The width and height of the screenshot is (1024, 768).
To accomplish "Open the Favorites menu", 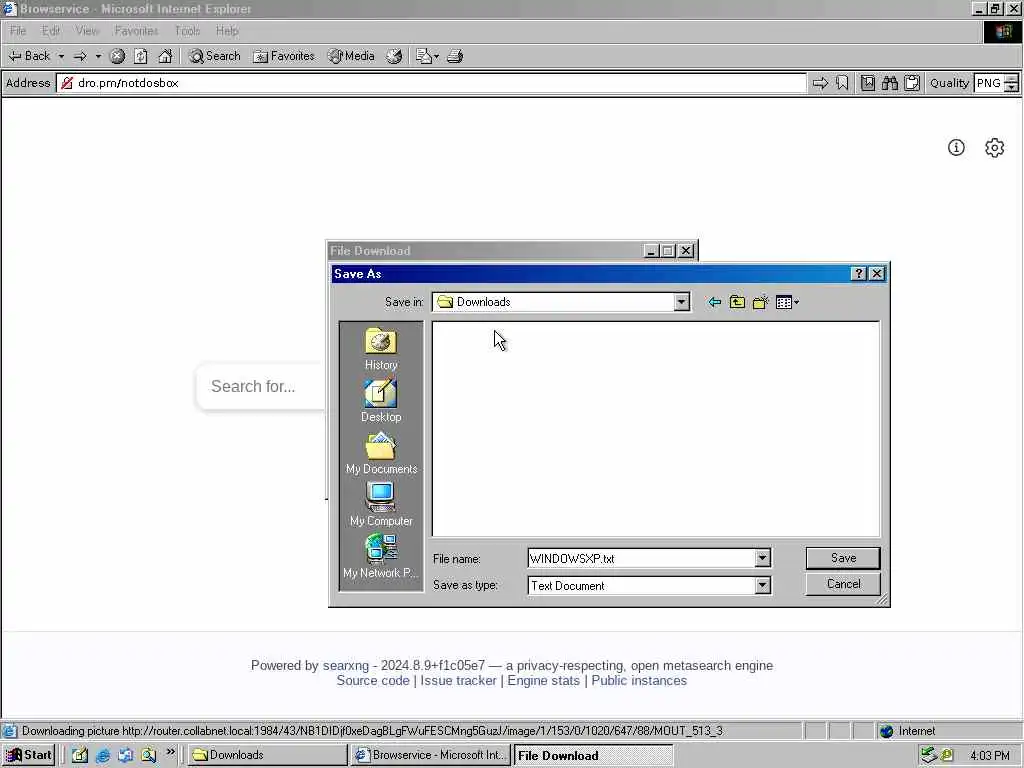I will tap(136, 31).
